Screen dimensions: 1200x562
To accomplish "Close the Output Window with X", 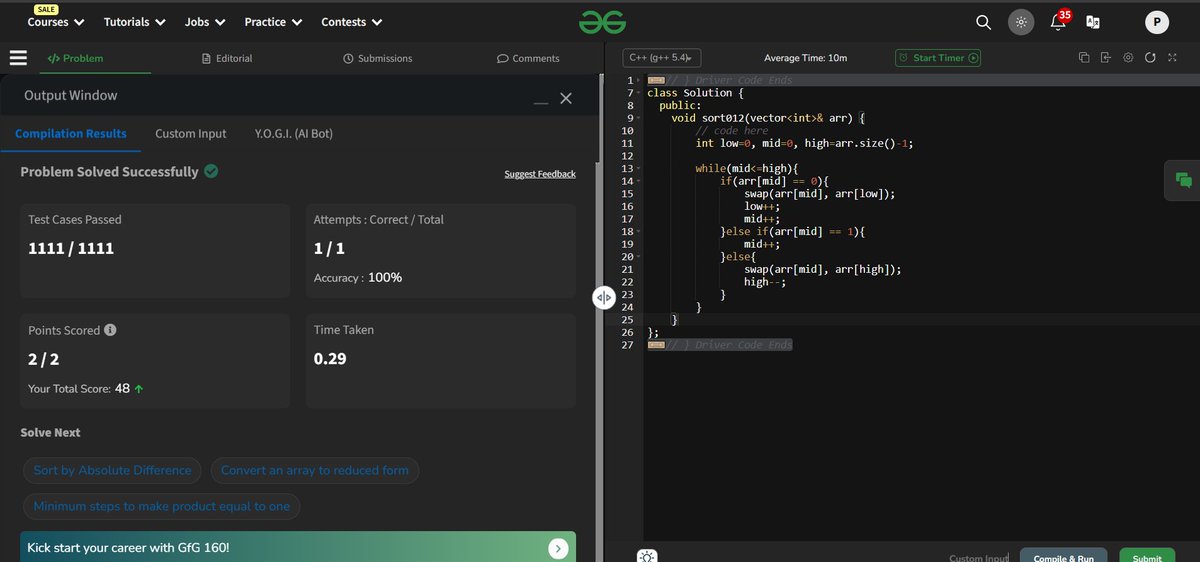I will click(x=566, y=97).
